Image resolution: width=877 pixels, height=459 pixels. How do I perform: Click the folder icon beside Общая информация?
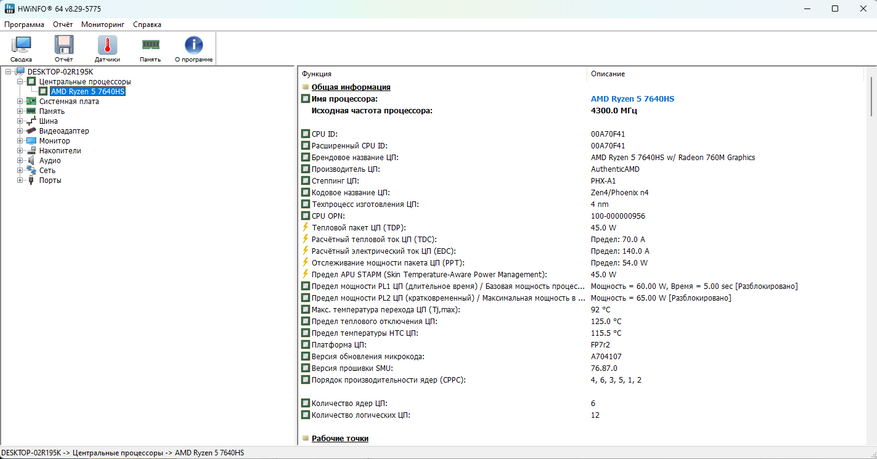[x=305, y=87]
